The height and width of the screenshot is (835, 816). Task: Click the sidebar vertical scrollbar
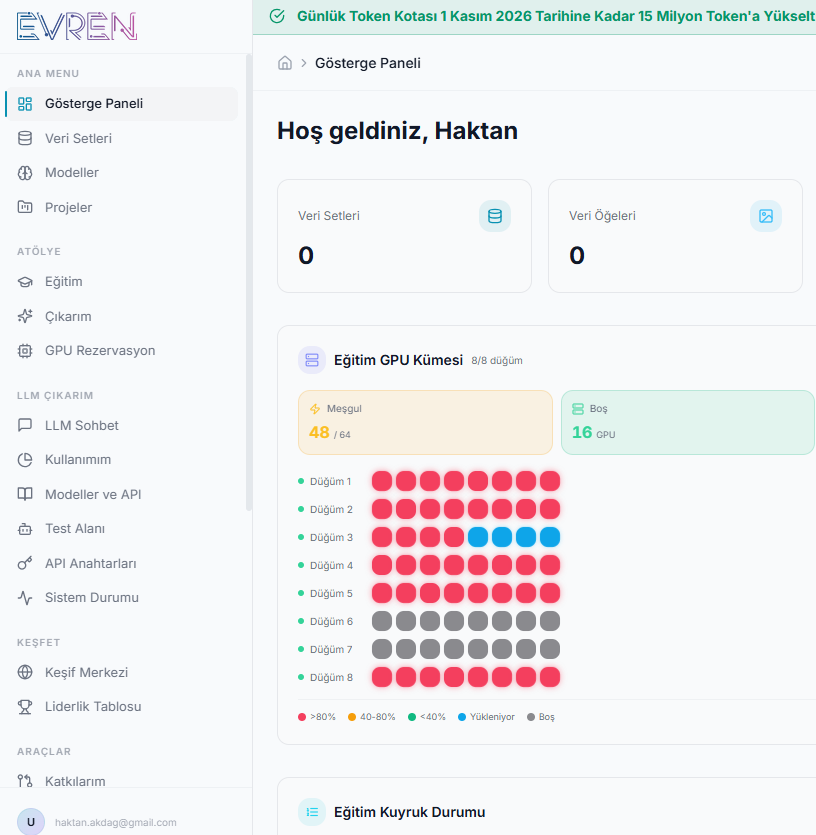248,282
